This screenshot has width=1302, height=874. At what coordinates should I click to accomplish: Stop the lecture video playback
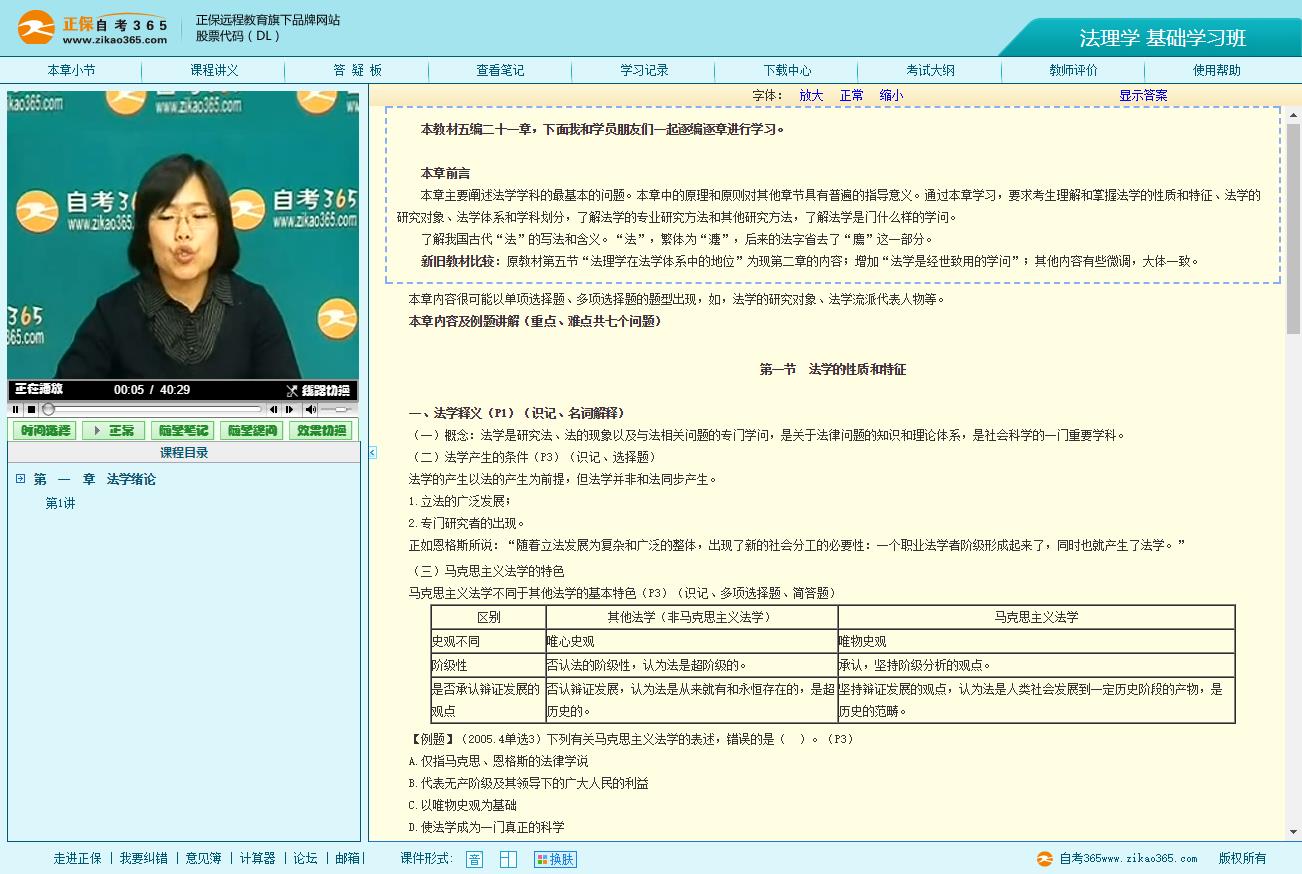[31, 409]
